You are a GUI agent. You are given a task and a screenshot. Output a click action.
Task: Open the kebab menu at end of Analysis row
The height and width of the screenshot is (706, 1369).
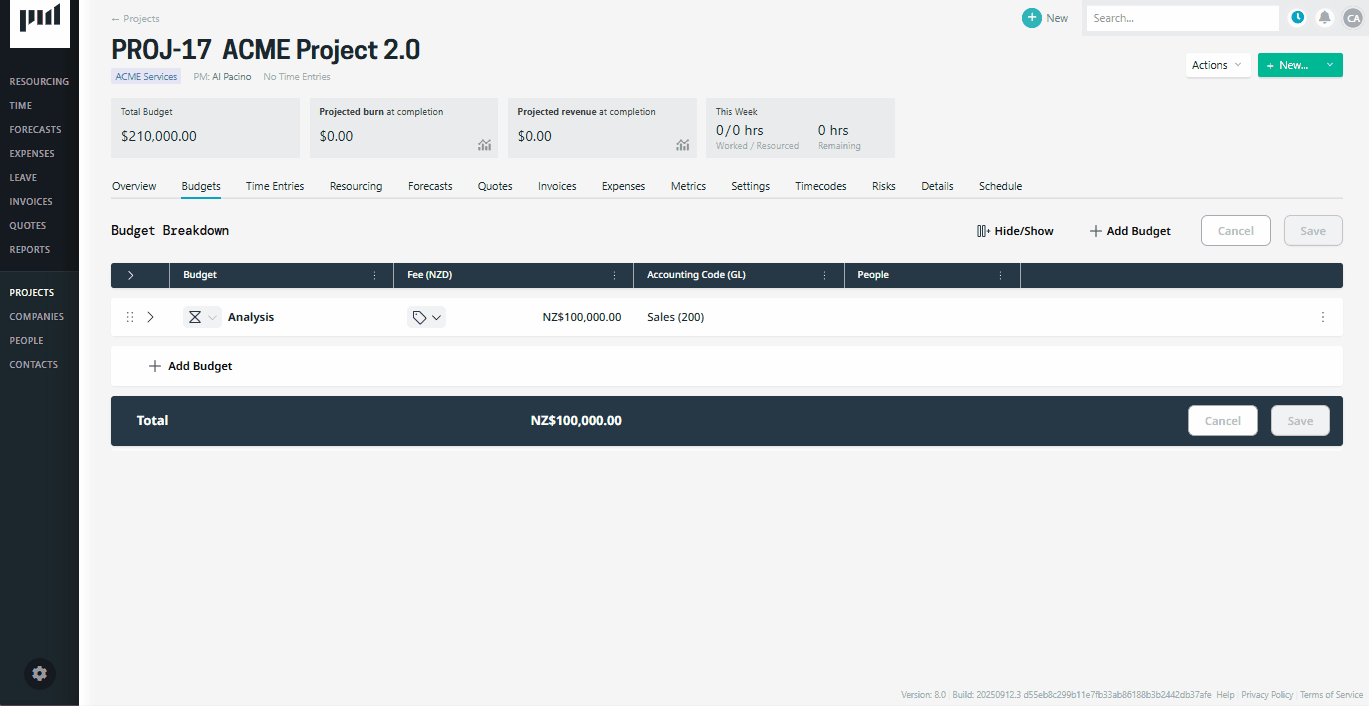click(1323, 317)
